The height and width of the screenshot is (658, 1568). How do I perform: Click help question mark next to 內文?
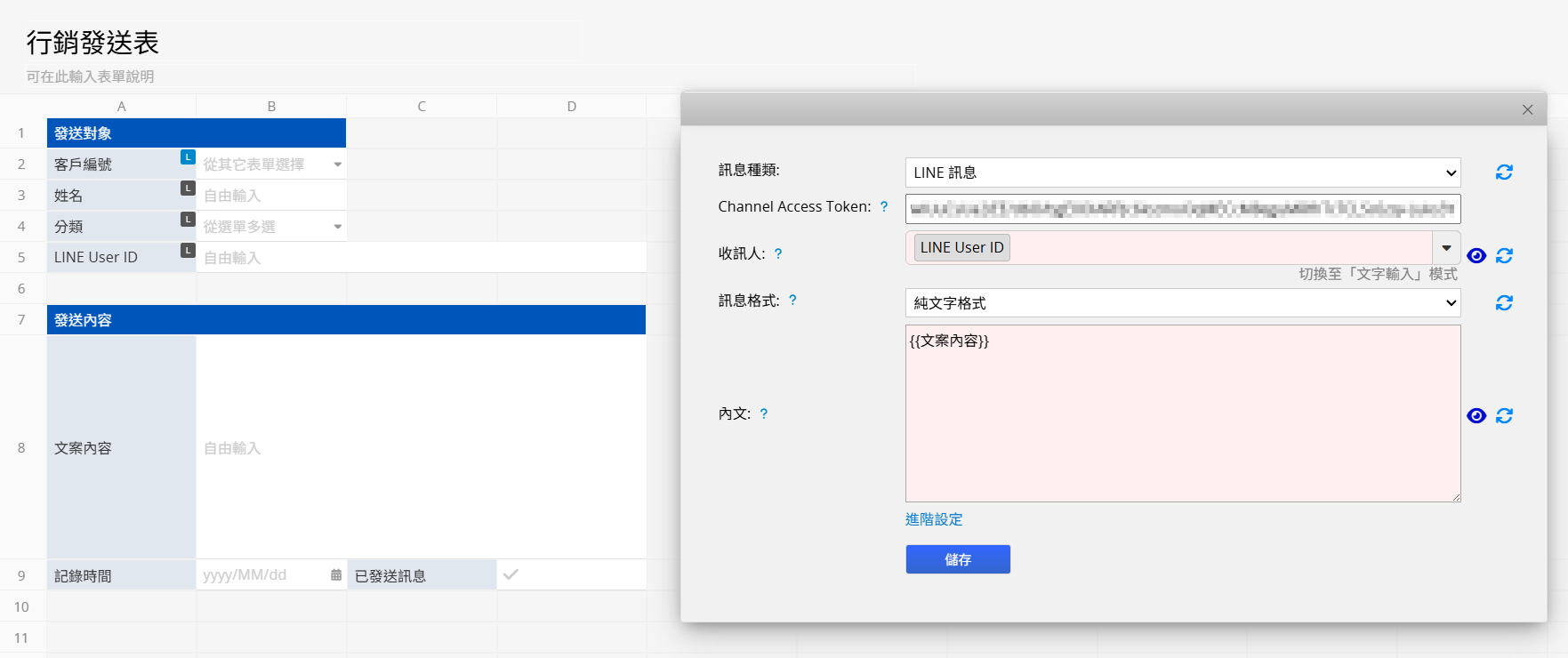[764, 414]
